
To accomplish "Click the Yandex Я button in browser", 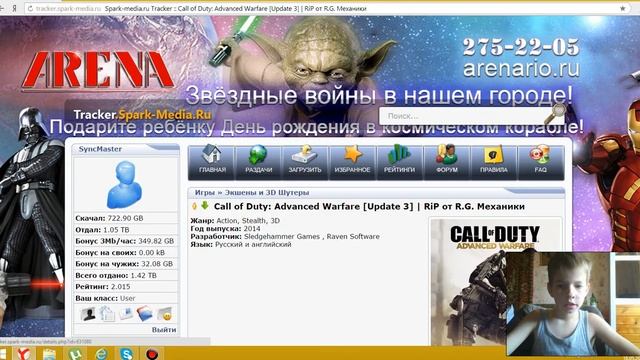I will pyautogui.click(x=14, y=8).
